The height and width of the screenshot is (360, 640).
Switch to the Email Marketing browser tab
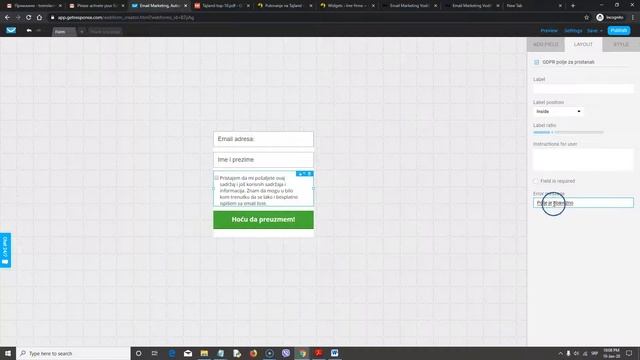pos(159,6)
